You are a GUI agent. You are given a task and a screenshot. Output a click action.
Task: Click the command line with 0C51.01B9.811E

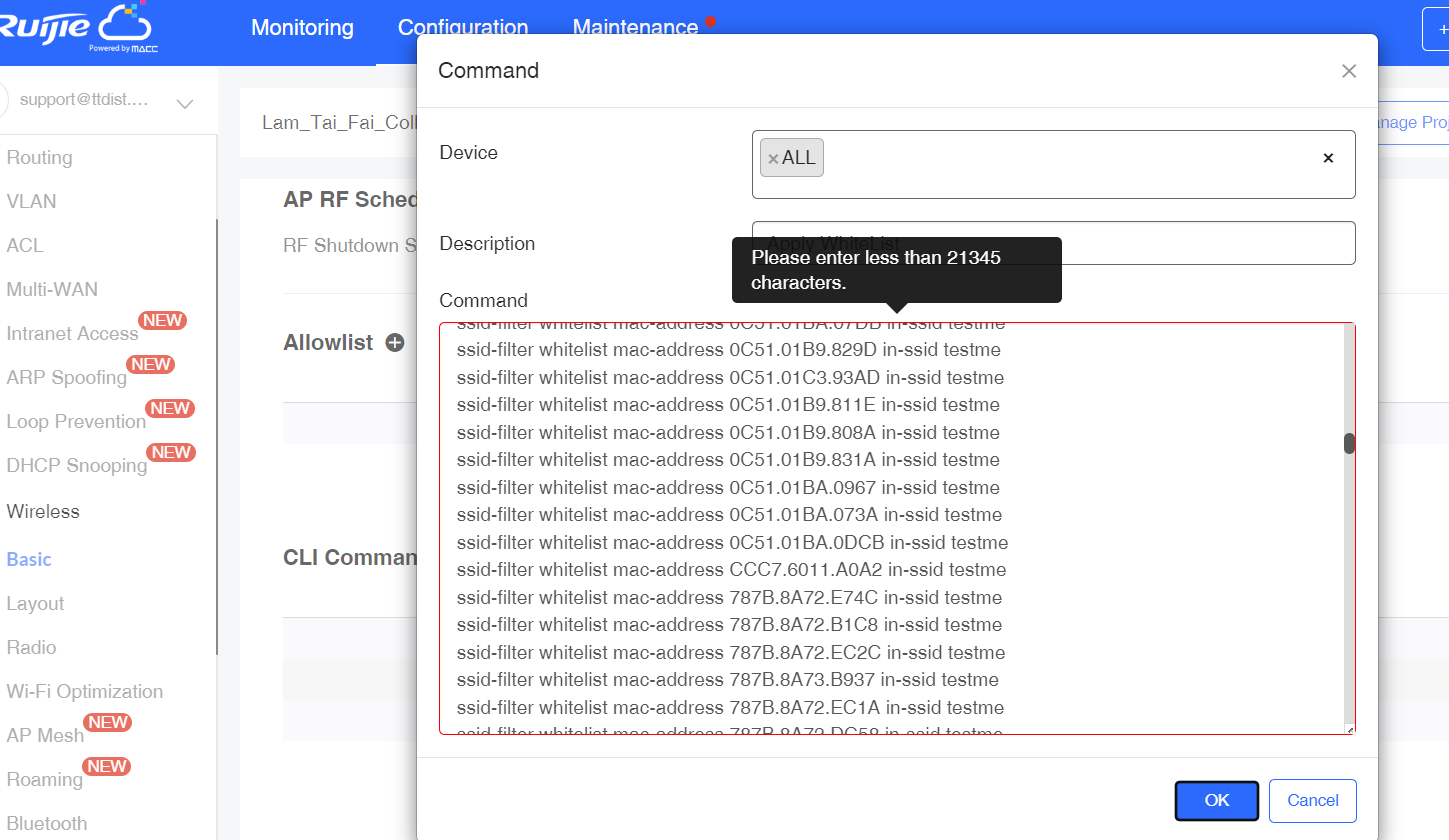click(x=728, y=405)
